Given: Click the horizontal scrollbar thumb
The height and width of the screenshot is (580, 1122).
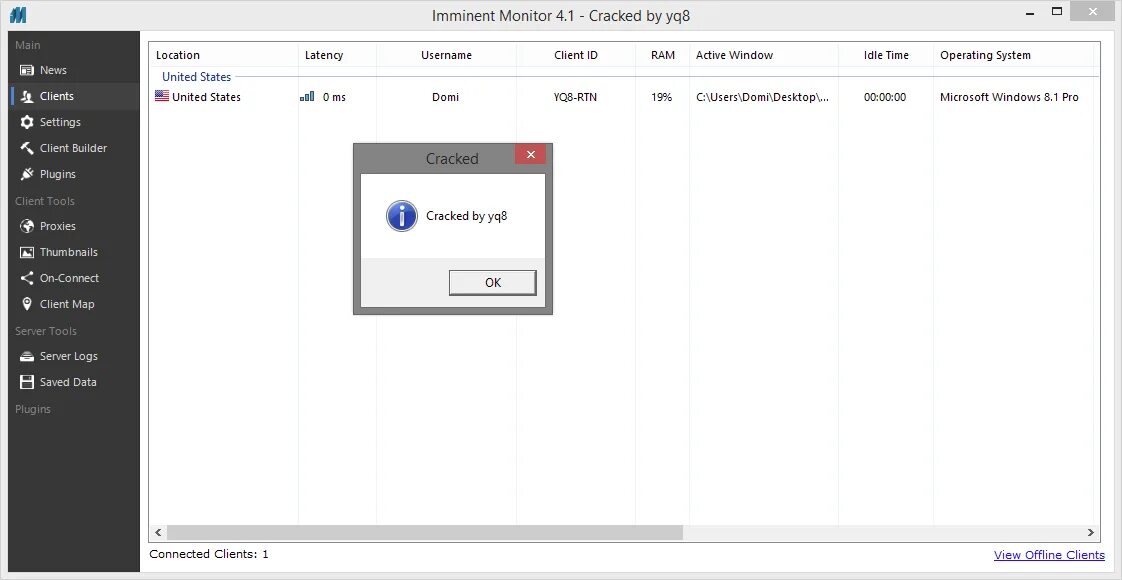Looking at the screenshot, I should coord(425,533).
